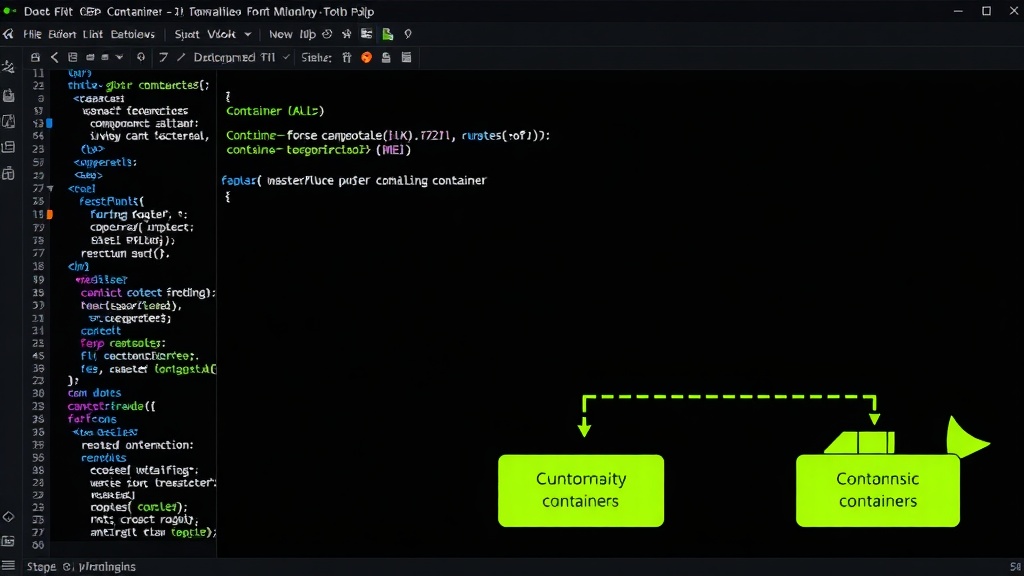Click the green document icon in menu bar
The width and height of the screenshot is (1024, 576).
pyautogui.click(x=388, y=34)
